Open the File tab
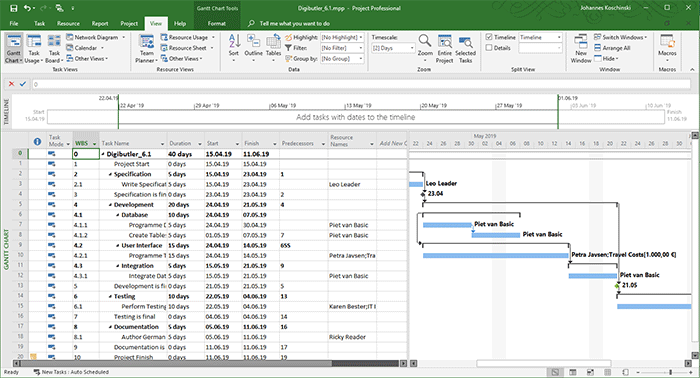The width and height of the screenshot is (700, 378). pyautogui.click(x=14, y=23)
